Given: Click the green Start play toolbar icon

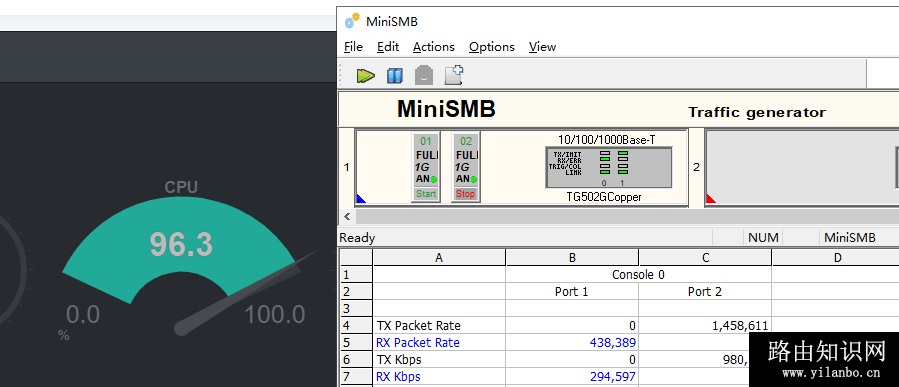Looking at the screenshot, I should pyautogui.click(x=365, y=75).
